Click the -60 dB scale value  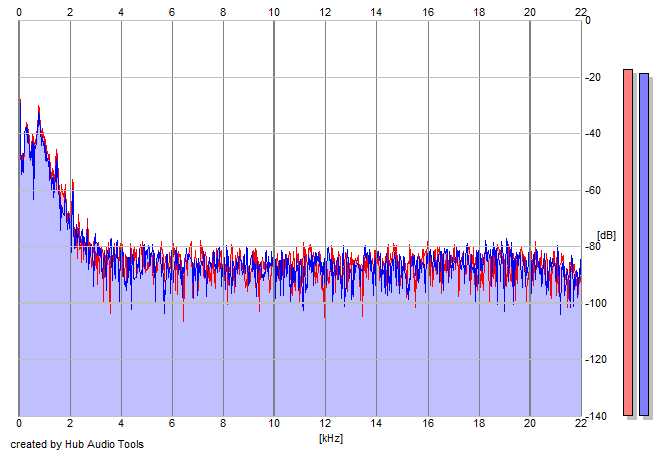(x=593, y=190)
